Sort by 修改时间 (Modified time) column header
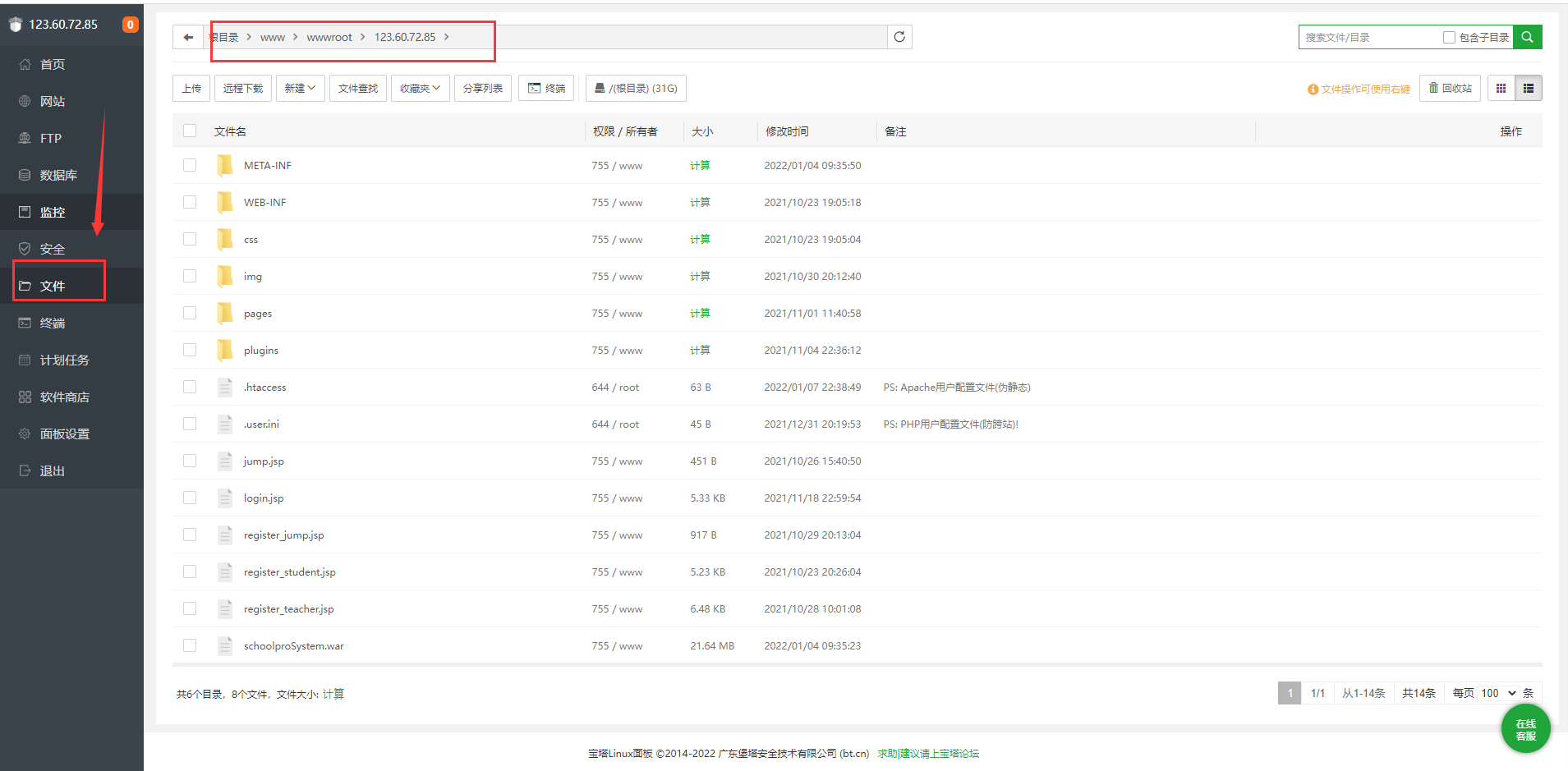This screenshot has width=1568, height=771. (x=787, y=131)
